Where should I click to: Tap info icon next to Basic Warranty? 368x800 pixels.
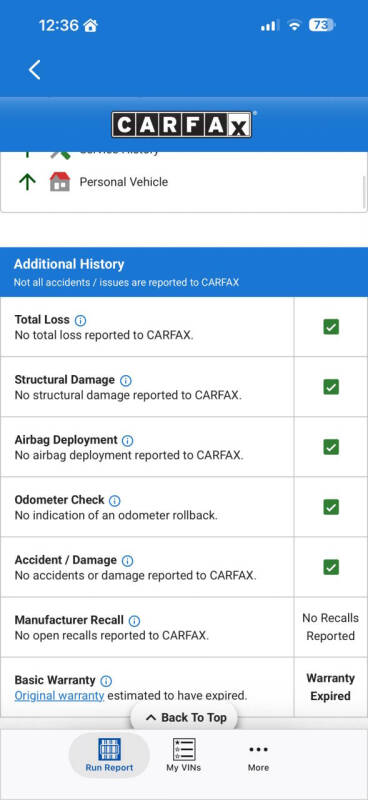106,681
